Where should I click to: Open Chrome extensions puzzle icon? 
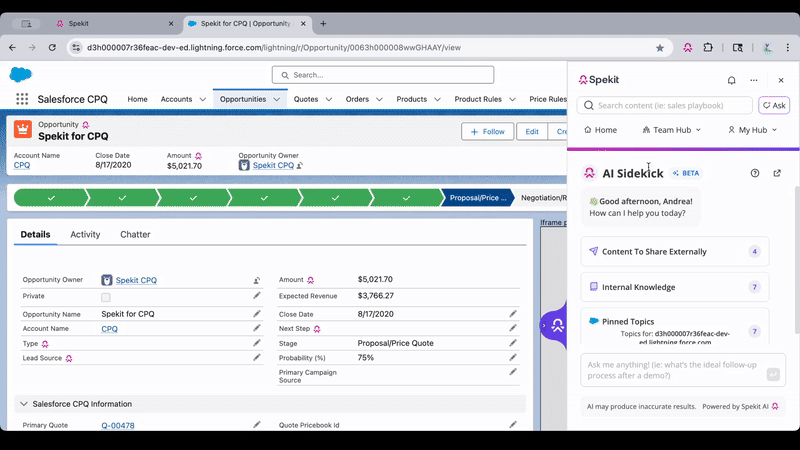pyautogui.click(x=708, y=47)
